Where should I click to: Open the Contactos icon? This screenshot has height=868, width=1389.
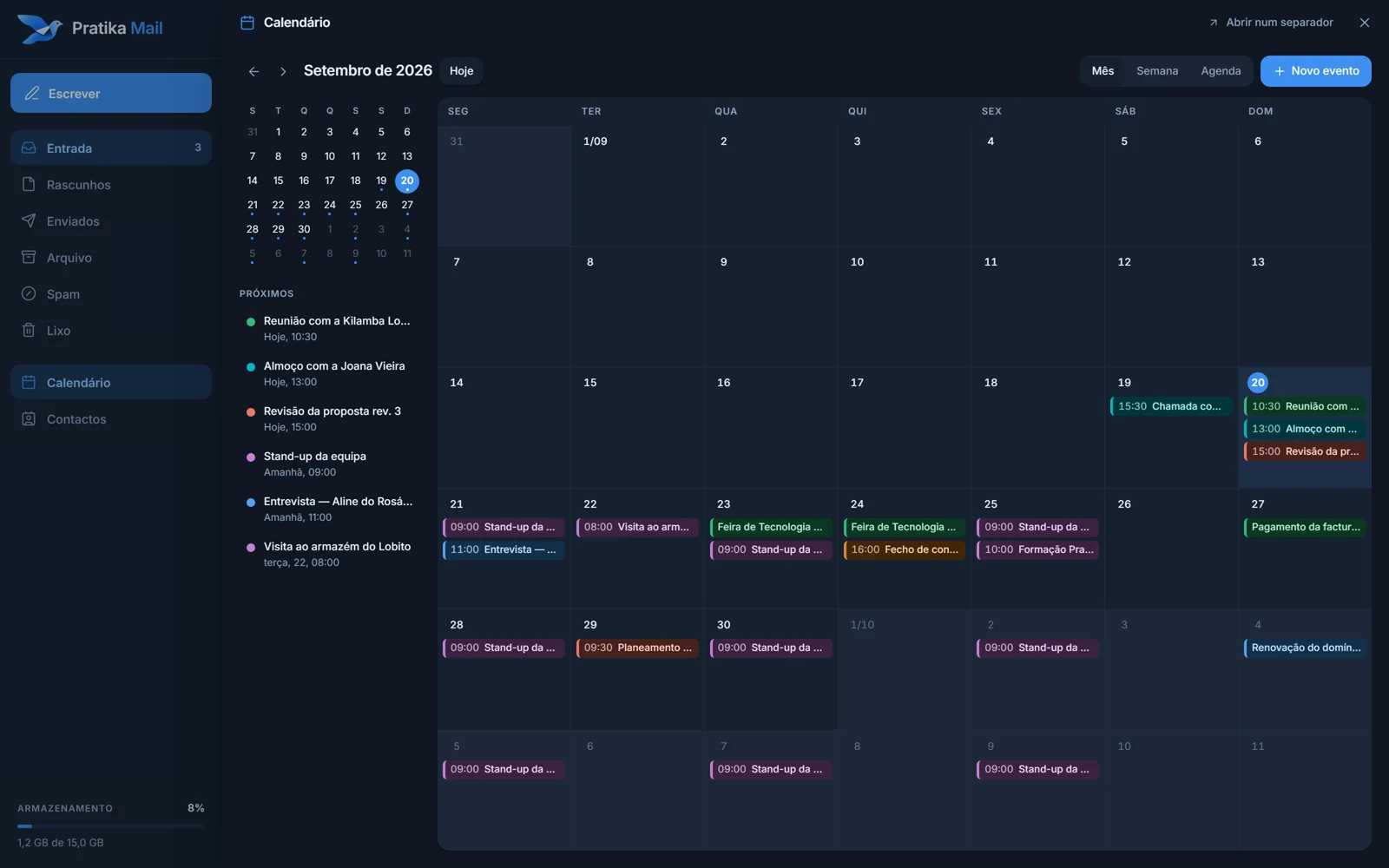pyautogui.click(x=29, y=418)
